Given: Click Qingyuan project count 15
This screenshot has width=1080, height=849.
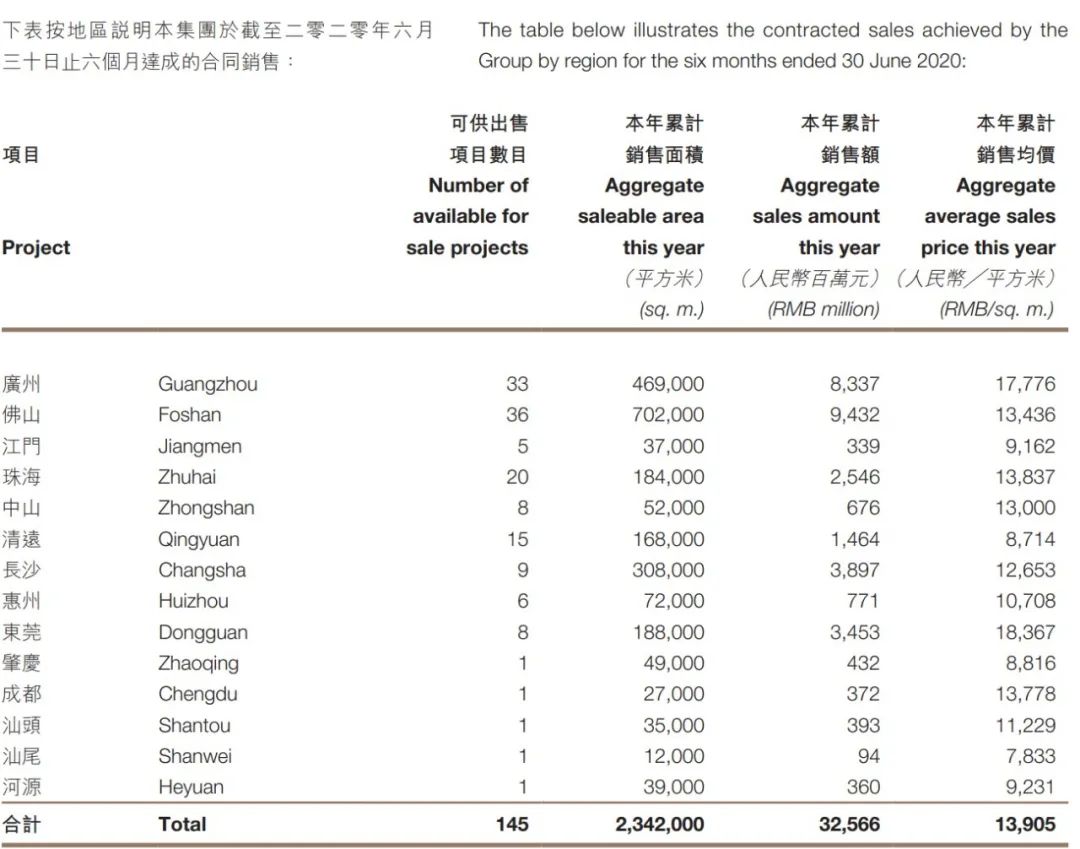Looking at the screenshot, I should click(x=517, y=539).
